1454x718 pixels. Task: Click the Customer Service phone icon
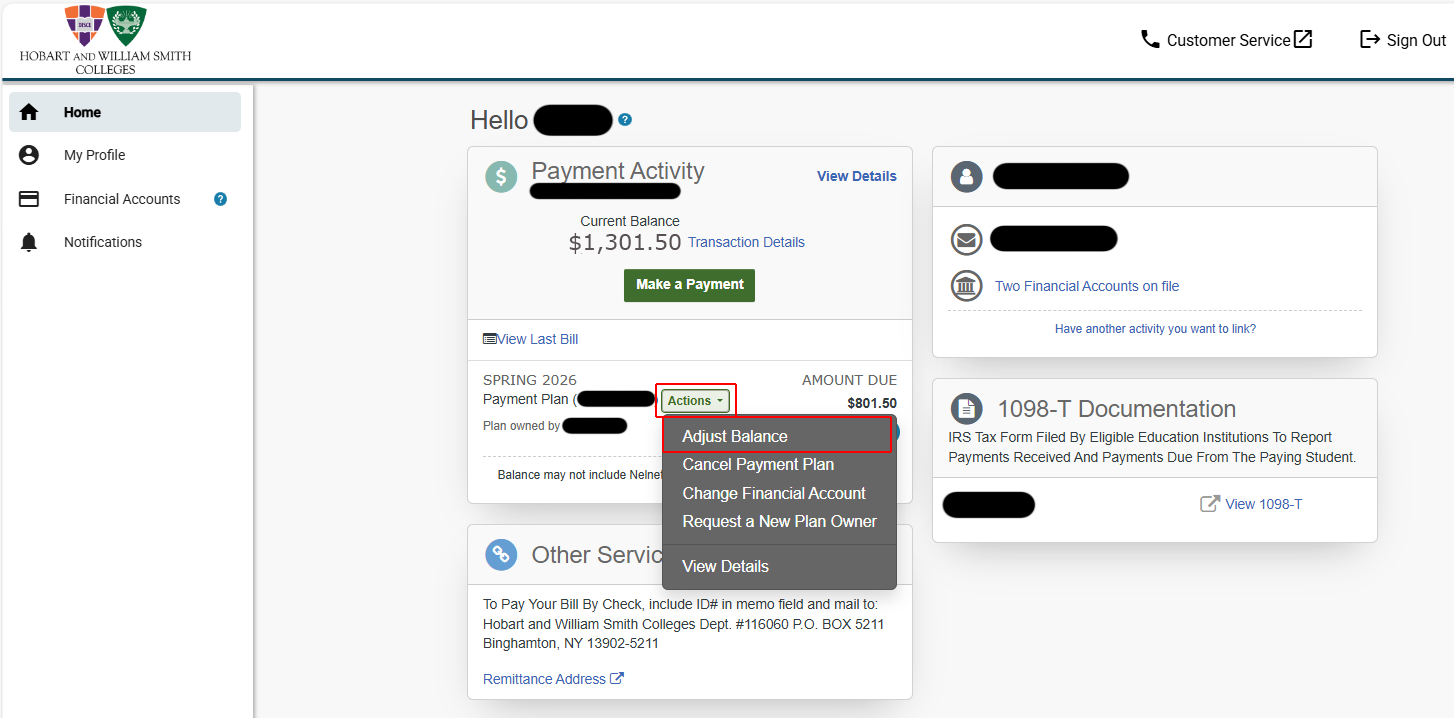tap(1150, 40)
